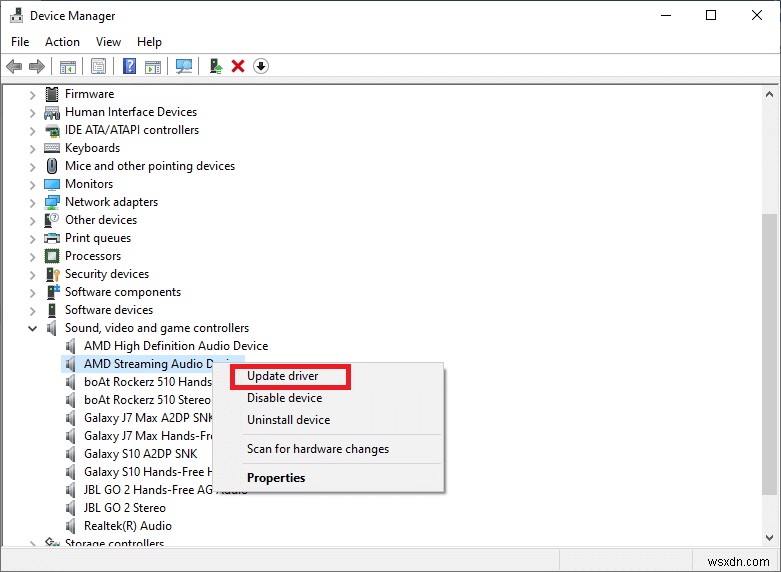Click the Forward arrow toolbar icon
The image size is (781, 572).
pyautogui.click(x=37, y=66)
